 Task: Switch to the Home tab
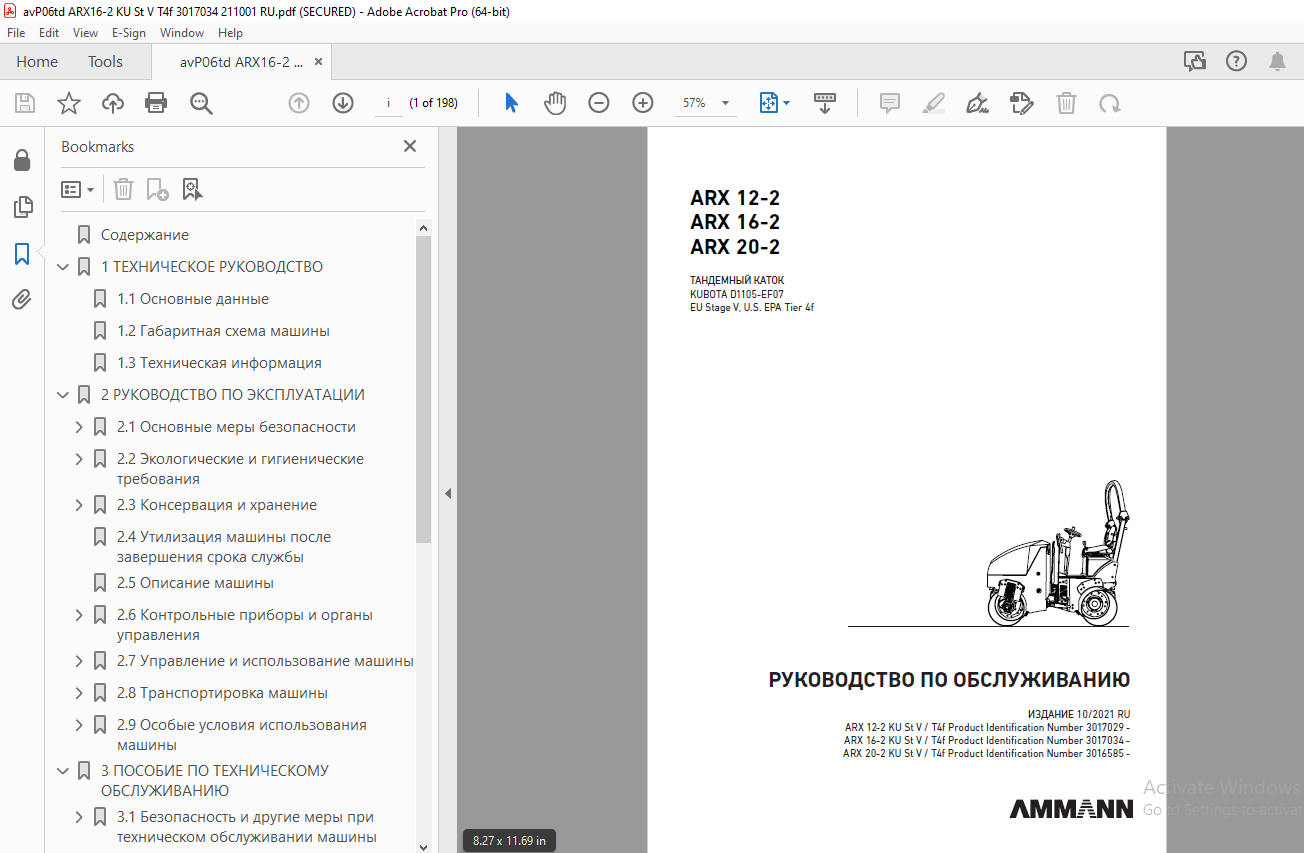pos(37,62)
